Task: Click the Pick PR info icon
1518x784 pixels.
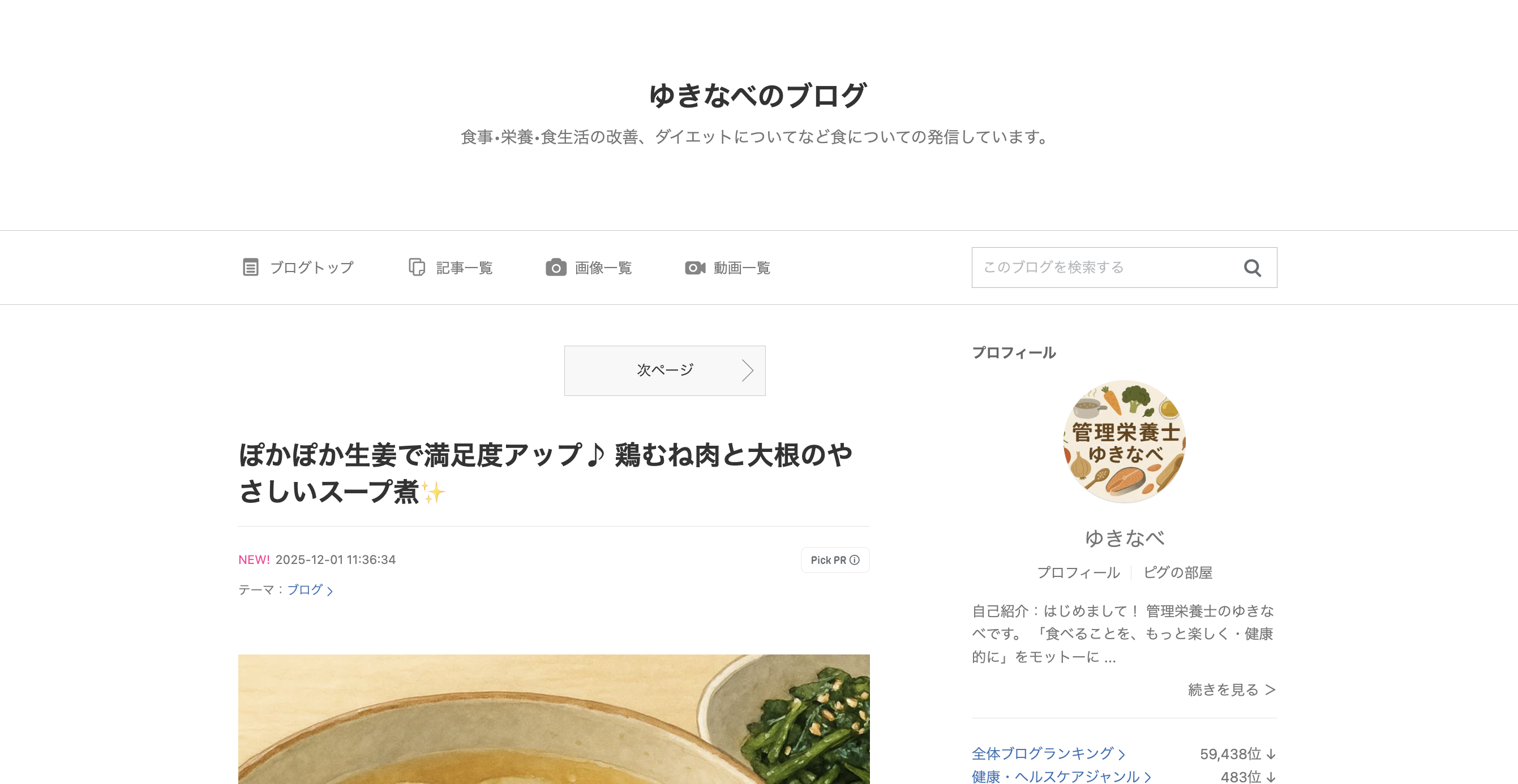Action: coord(855,560)
